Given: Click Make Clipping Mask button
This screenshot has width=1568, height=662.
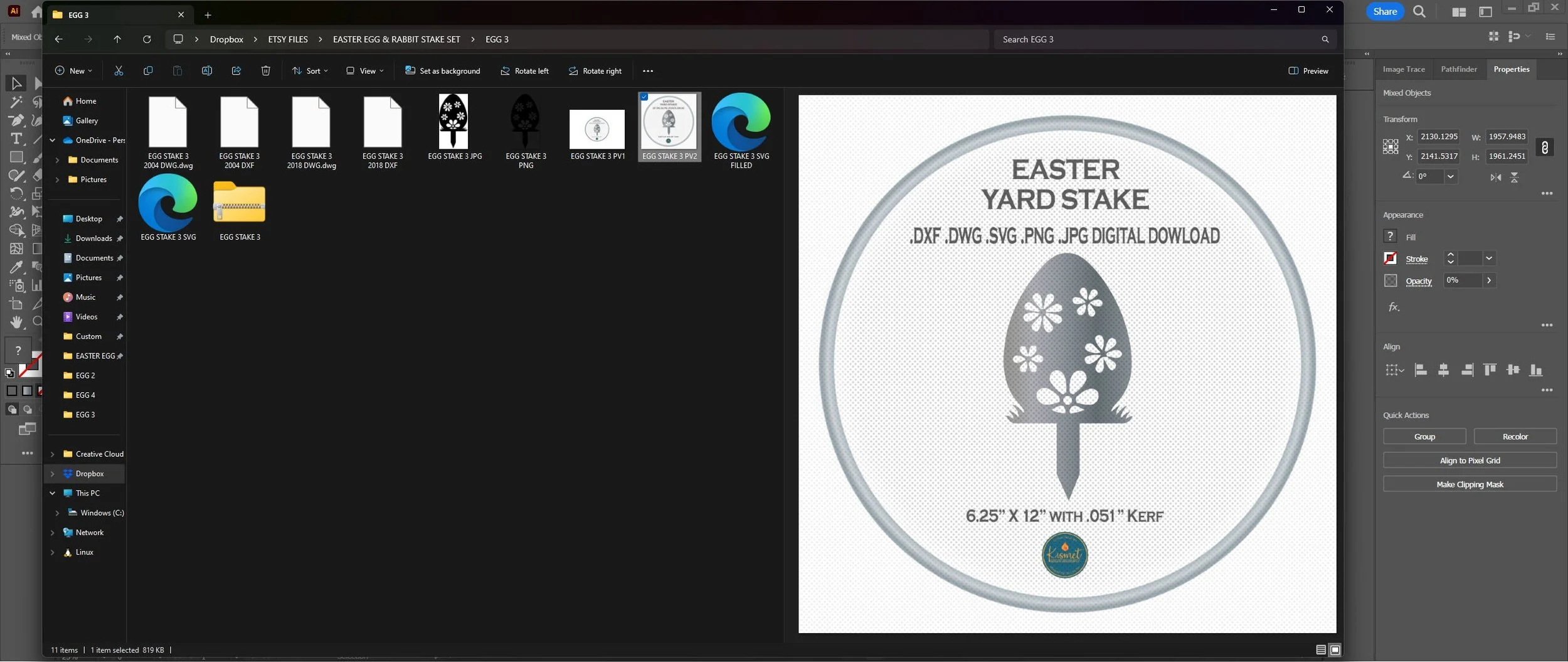Looking at the screenshot, I should (1470, 484).
